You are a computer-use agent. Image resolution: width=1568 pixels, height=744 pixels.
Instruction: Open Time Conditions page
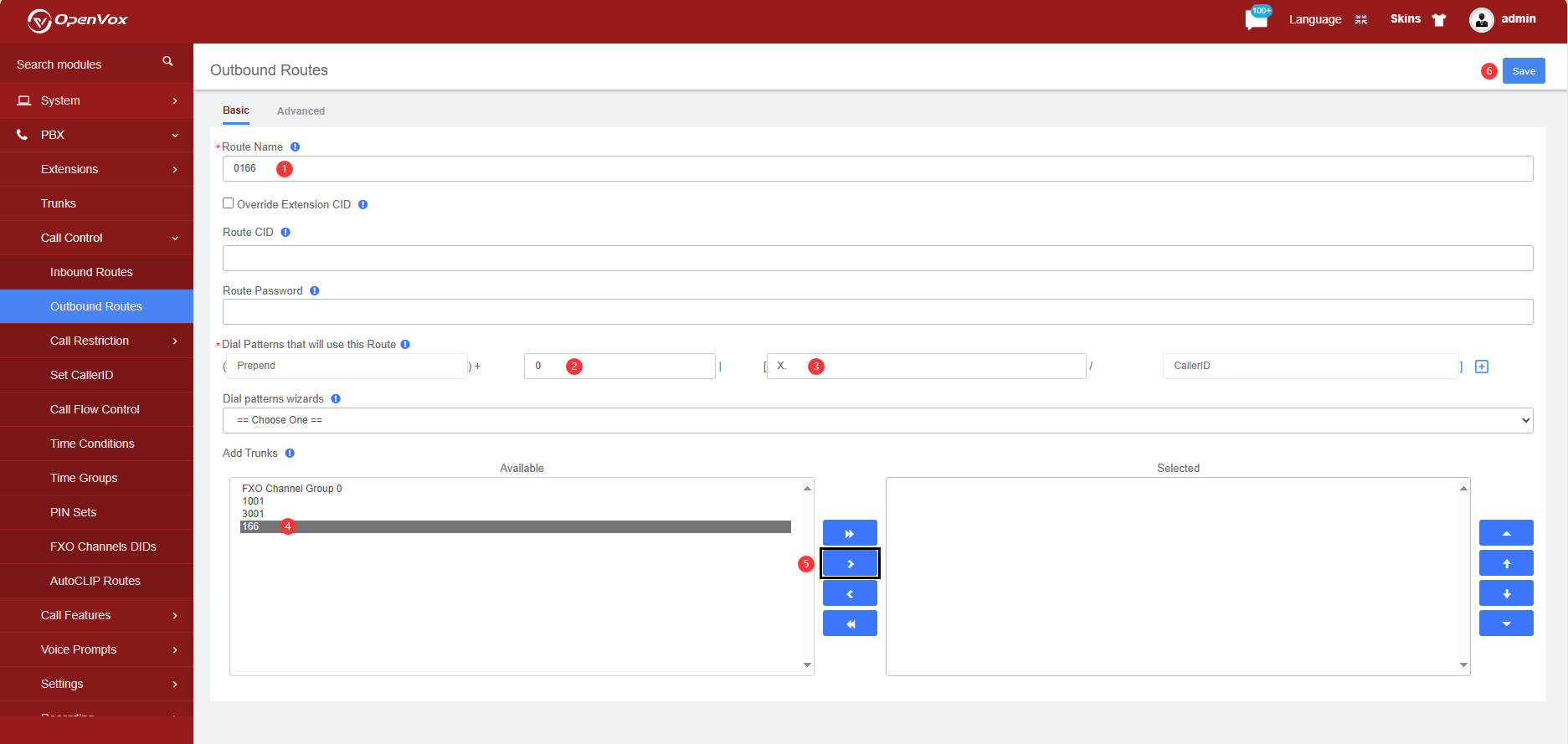pyautogui.click(x=96, y=444)
